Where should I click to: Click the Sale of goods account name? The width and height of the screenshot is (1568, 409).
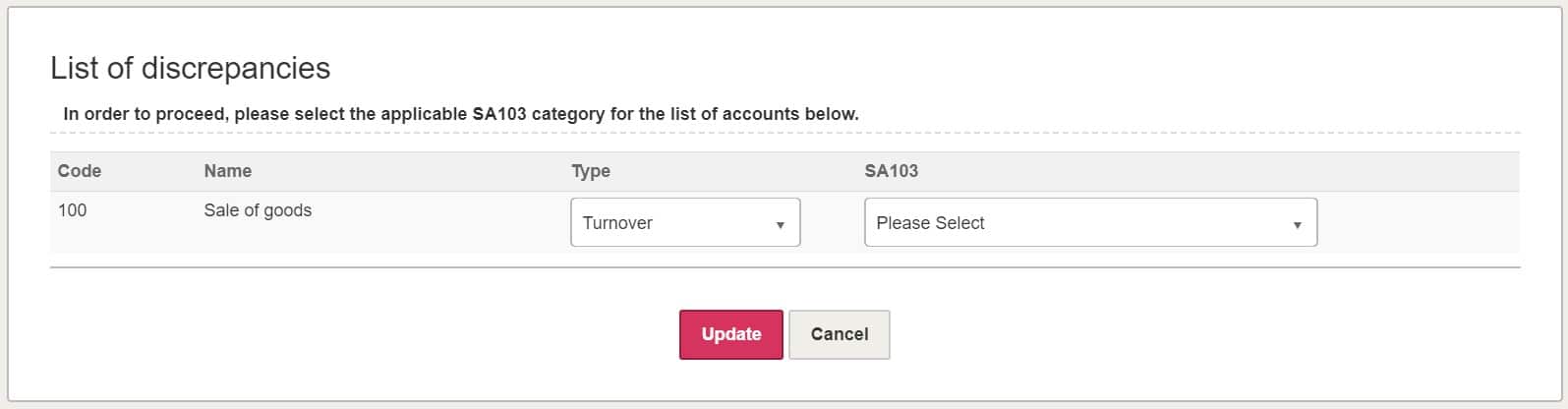point(258,210)
